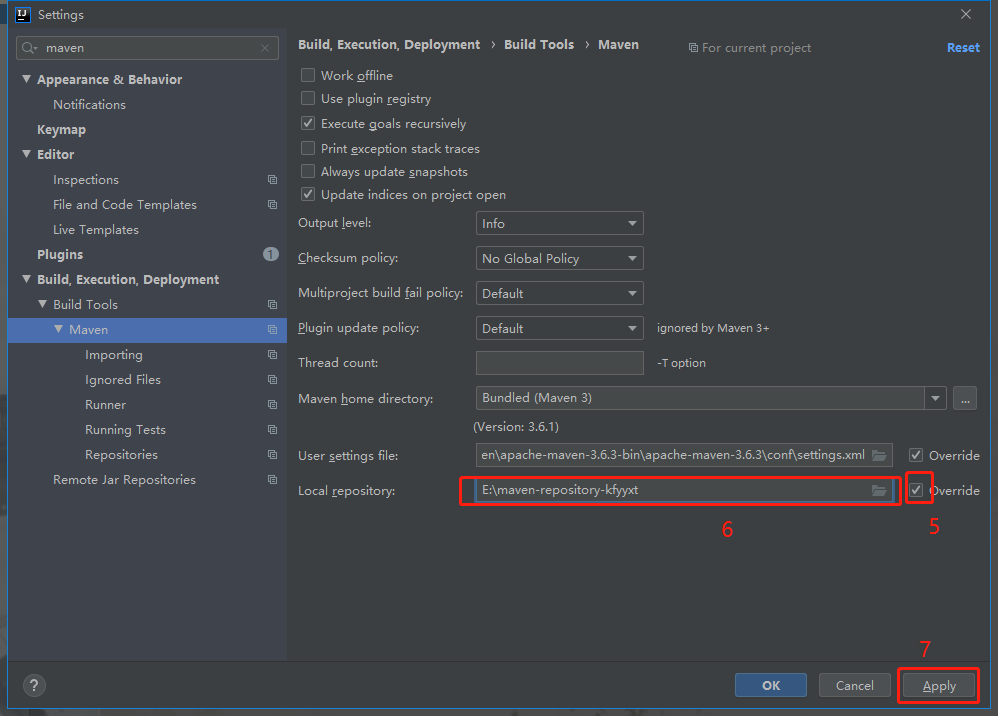
Task: Click OK button
Action: tap(771, 685)
